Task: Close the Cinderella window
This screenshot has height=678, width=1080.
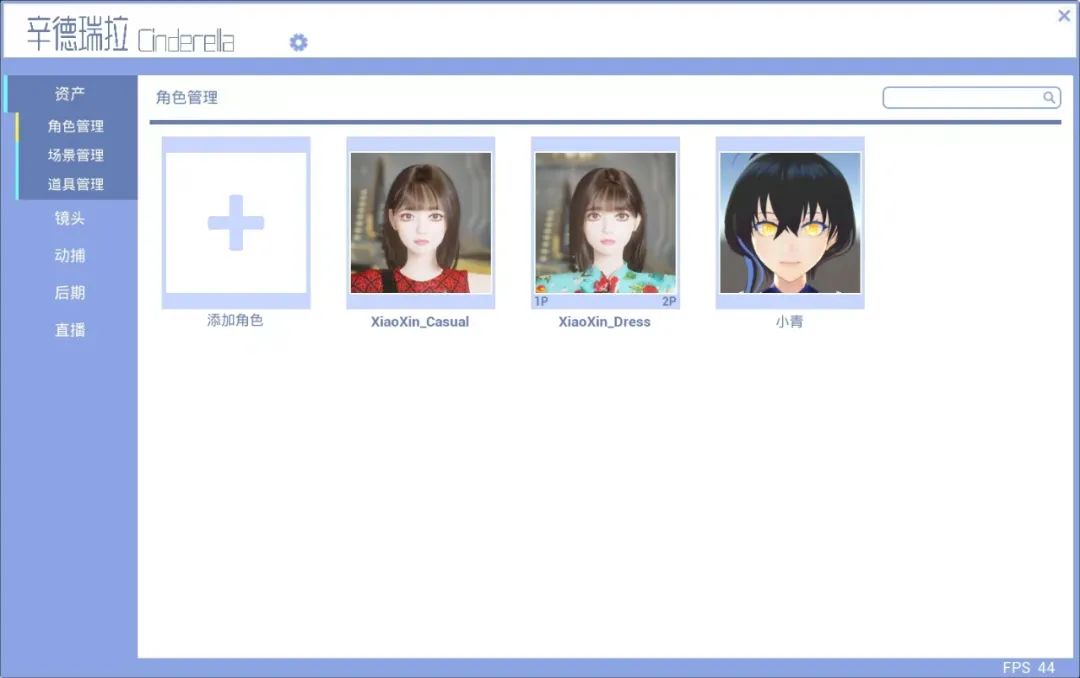Action: tap(1064, 15)
